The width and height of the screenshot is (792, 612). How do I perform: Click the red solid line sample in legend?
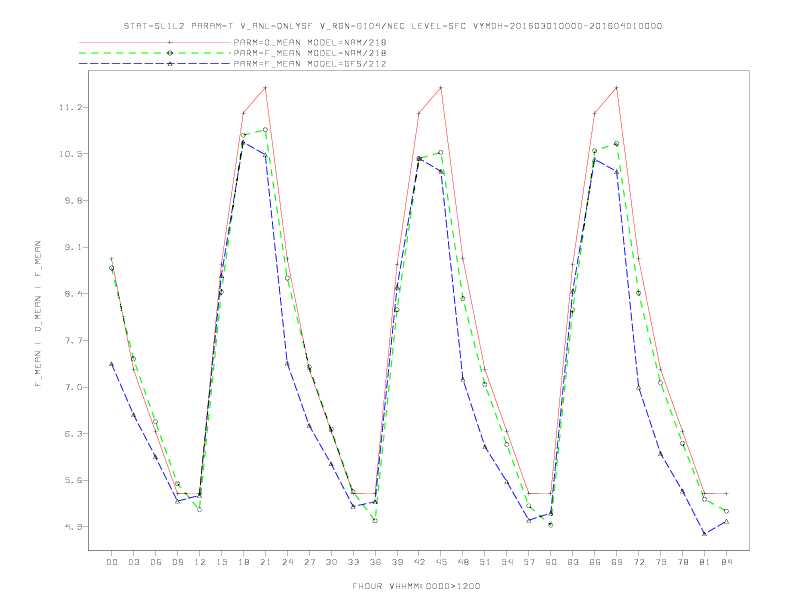pos(155,42)
